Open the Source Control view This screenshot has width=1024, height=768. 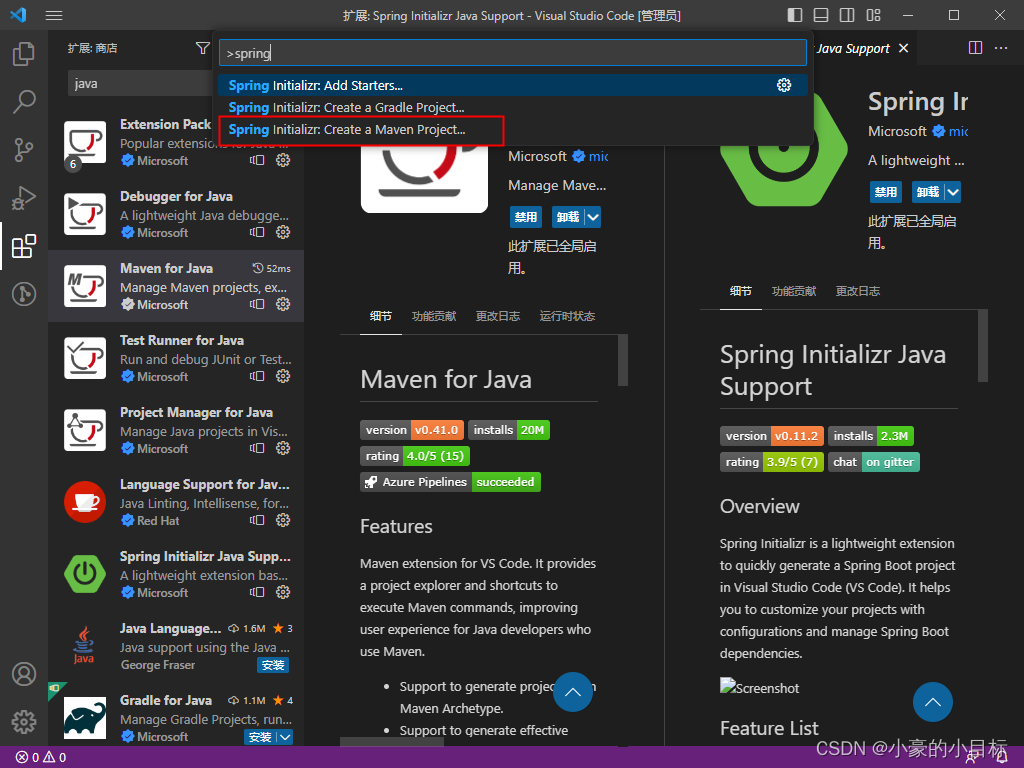[24, 149]
